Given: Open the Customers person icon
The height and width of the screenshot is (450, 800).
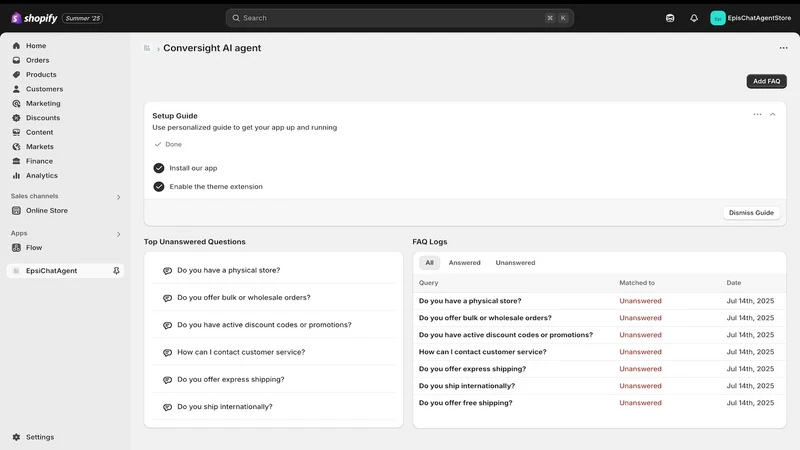Looking at the screenshot, I should [16, 89].
